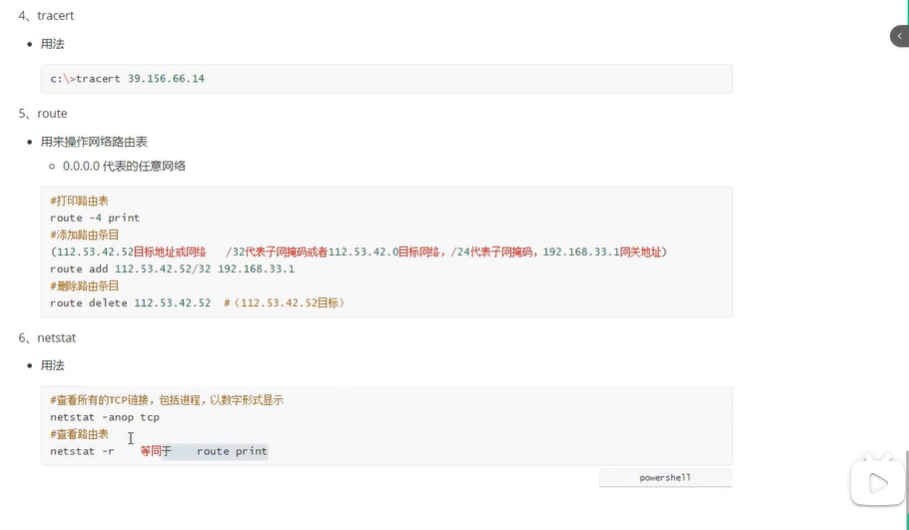This screenshot has height=530, width=909.
Task: Click the "0.0.0.0 代表的任意网络" sub-bullet
Action: point(124,166)
